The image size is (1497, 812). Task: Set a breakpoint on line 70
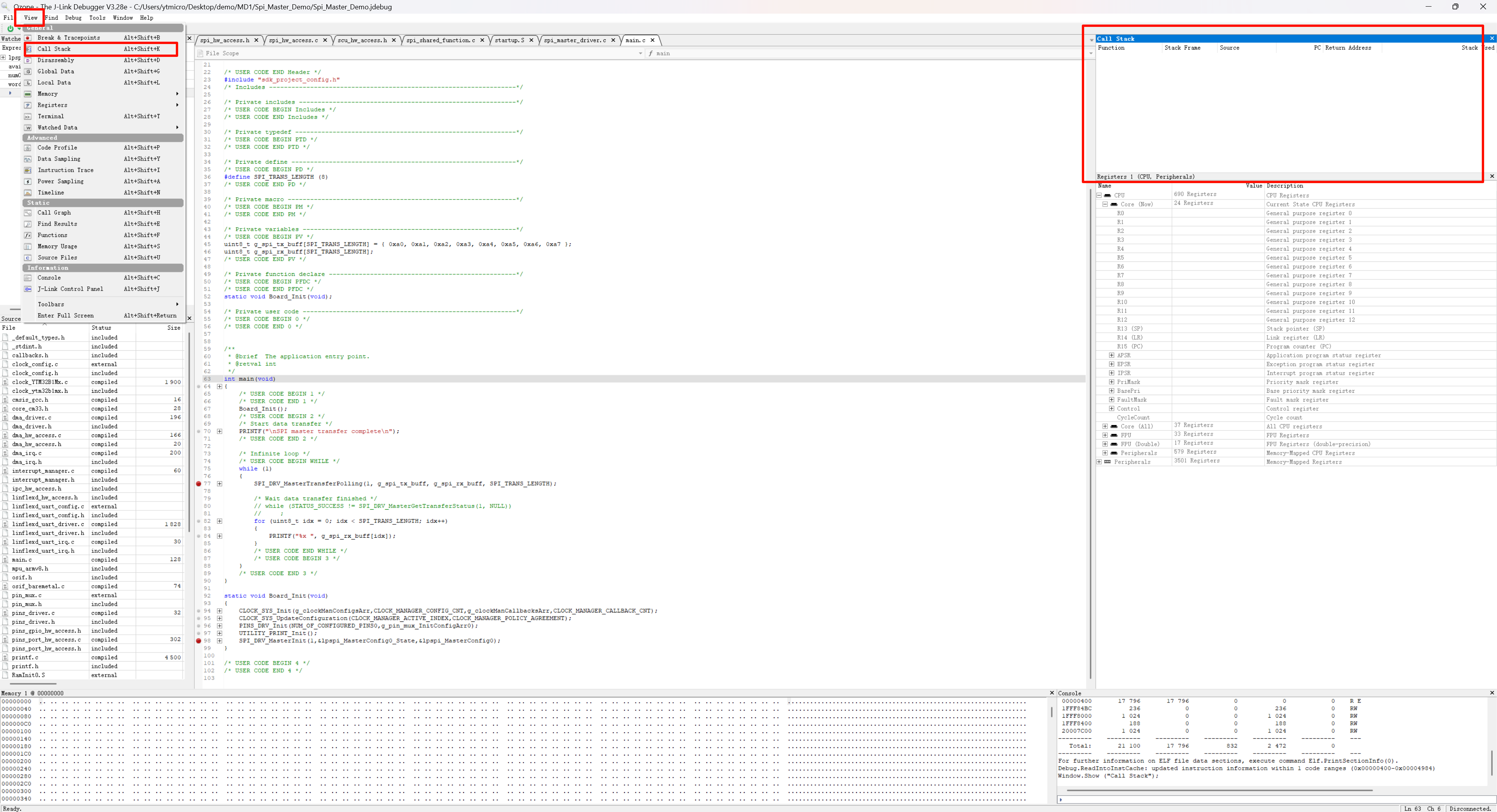(x=199, y=432)
